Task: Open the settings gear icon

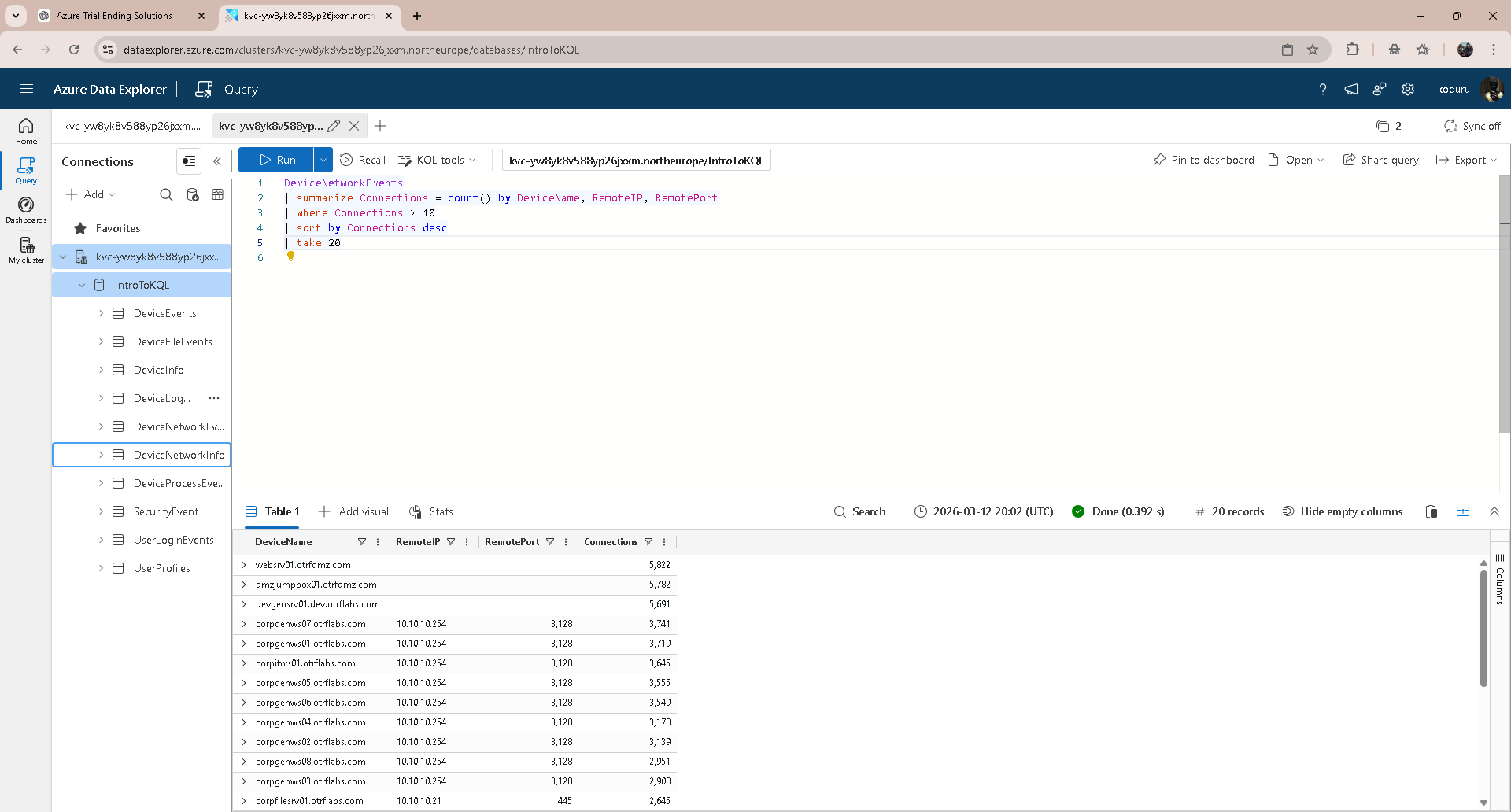Action: [x=1408, y=89]
